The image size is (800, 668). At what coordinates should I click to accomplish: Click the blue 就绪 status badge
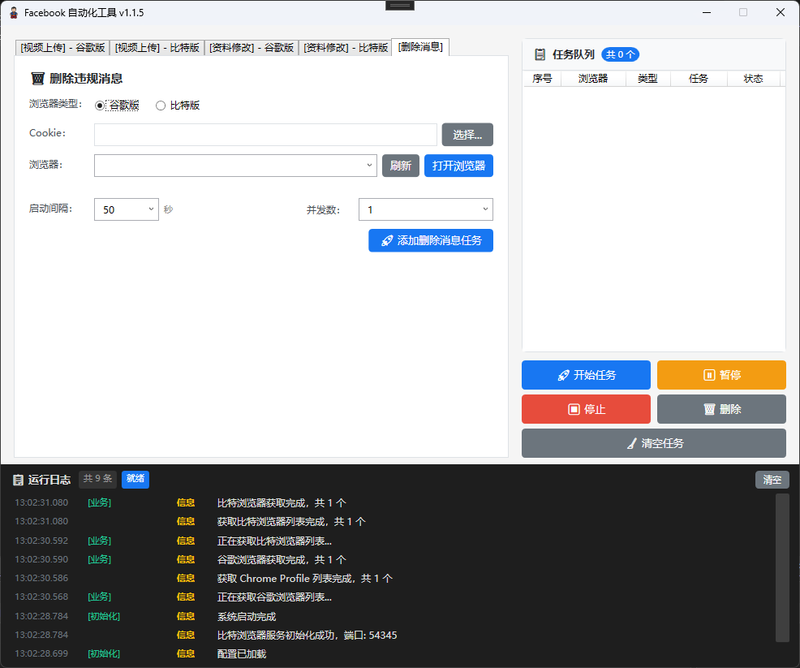pyautogui.click(x=135, y=479)
